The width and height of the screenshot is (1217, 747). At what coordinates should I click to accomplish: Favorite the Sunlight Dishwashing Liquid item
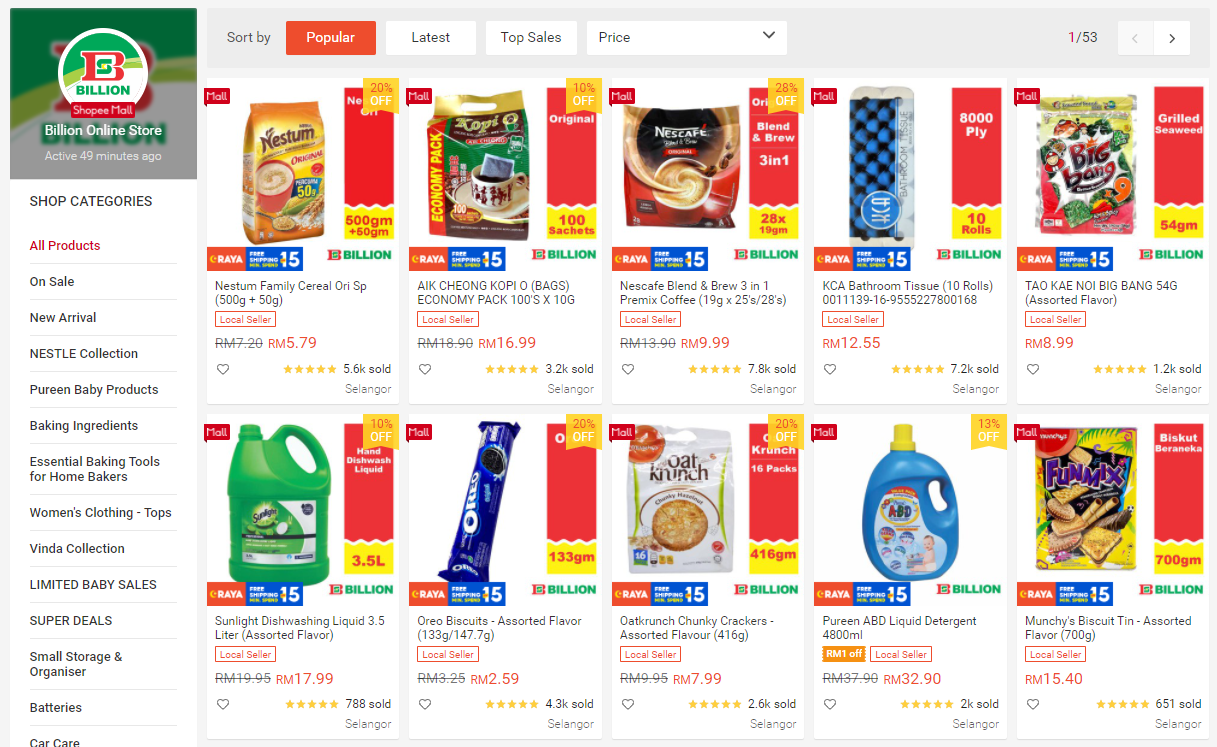point(223,704)
